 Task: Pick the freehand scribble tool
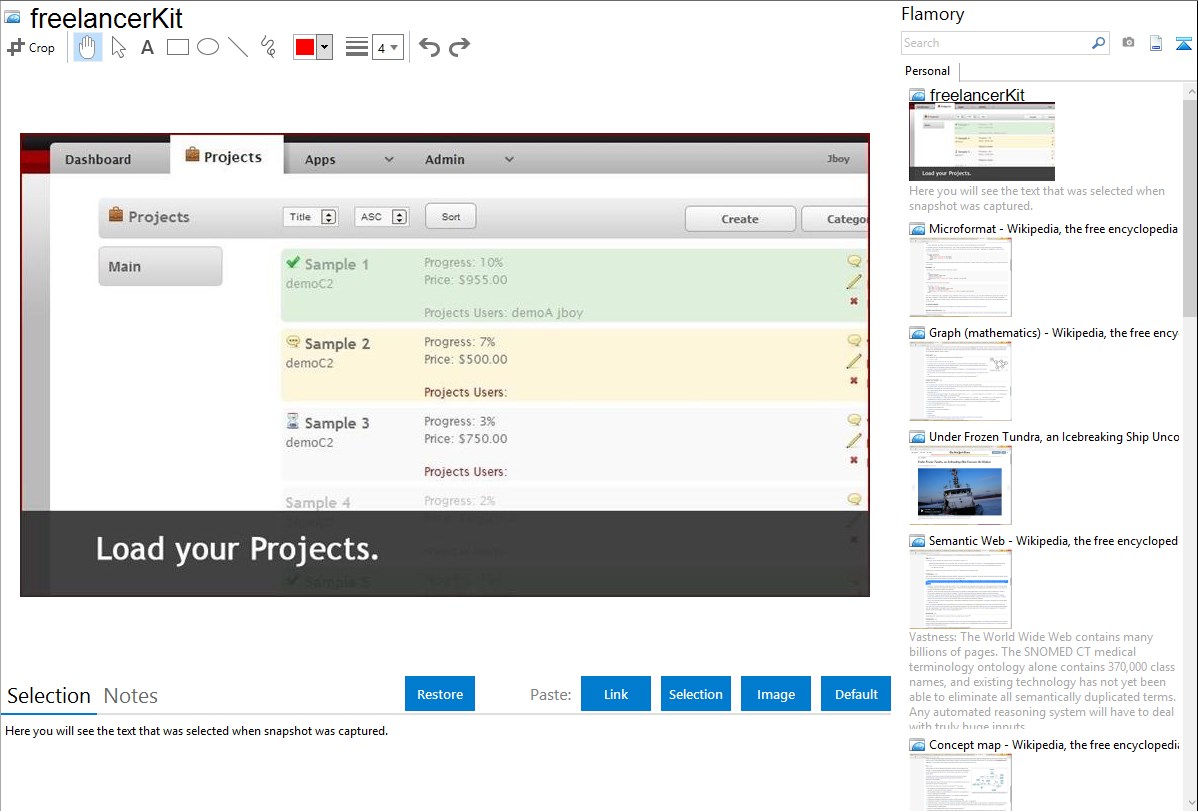click(x=268, y=47)
